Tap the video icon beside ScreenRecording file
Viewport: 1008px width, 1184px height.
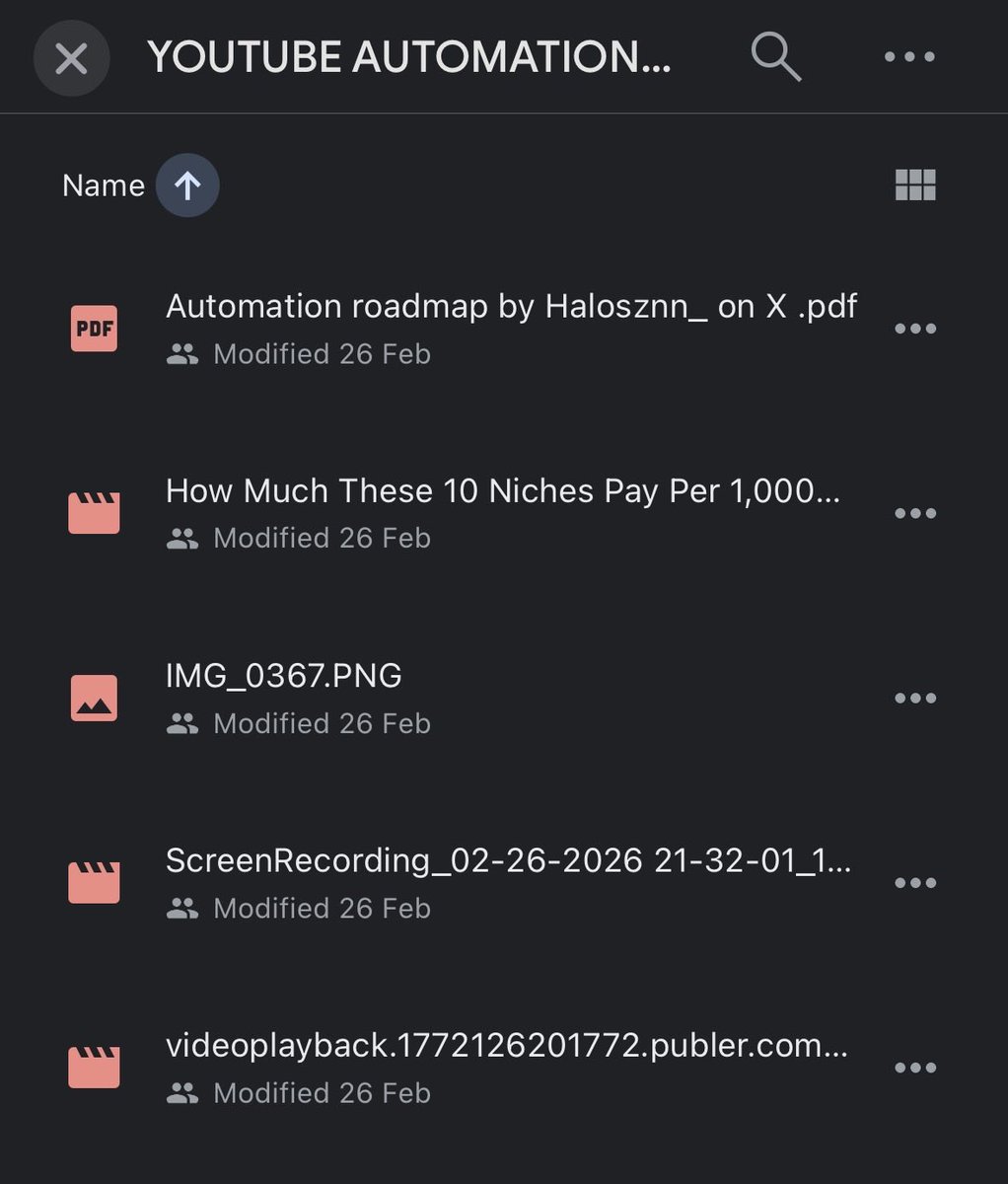[94, 883]
